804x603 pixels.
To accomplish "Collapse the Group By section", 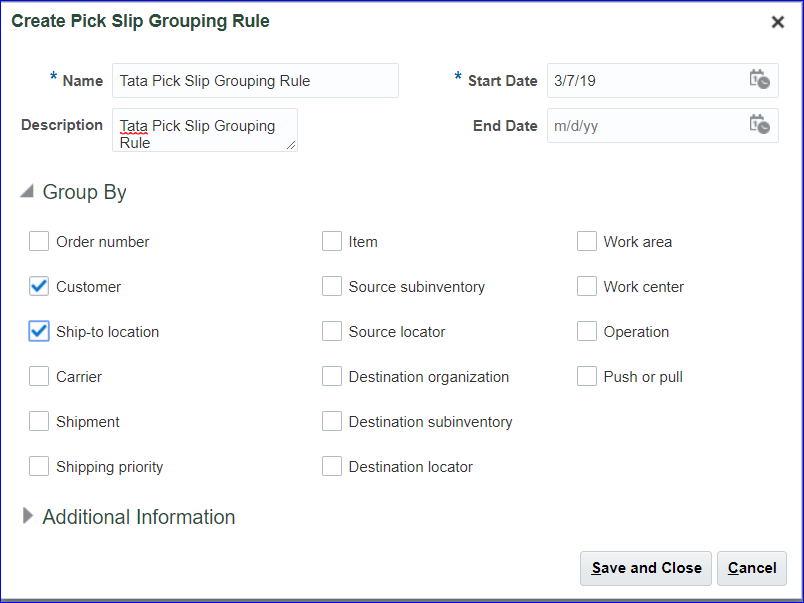I will [x=27, y=192].
